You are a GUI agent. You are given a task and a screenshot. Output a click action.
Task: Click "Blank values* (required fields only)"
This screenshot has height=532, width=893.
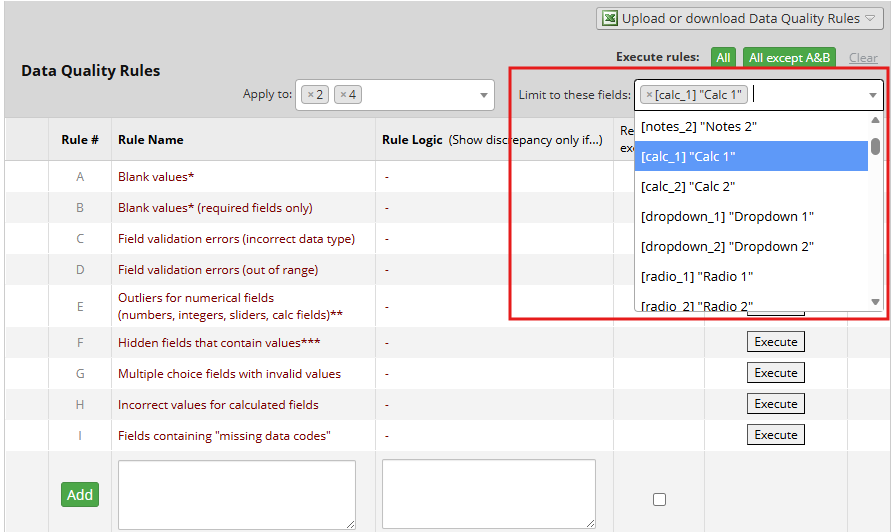pyautogui.click(x=215, y=208)
